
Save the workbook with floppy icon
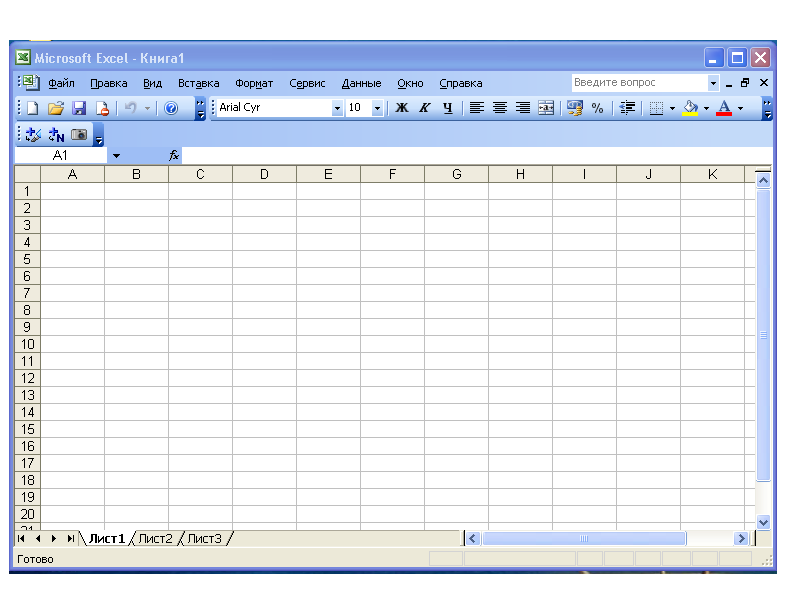(79, 109)
